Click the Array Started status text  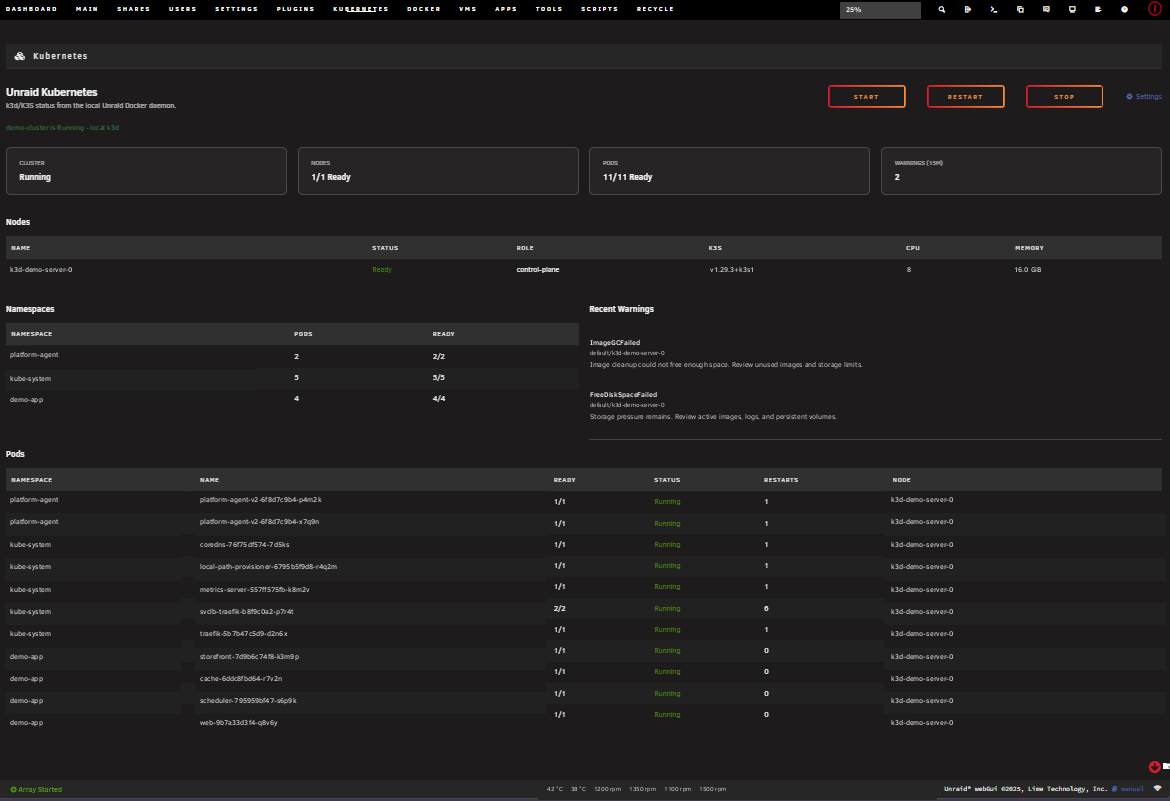(x=40, y=789)
